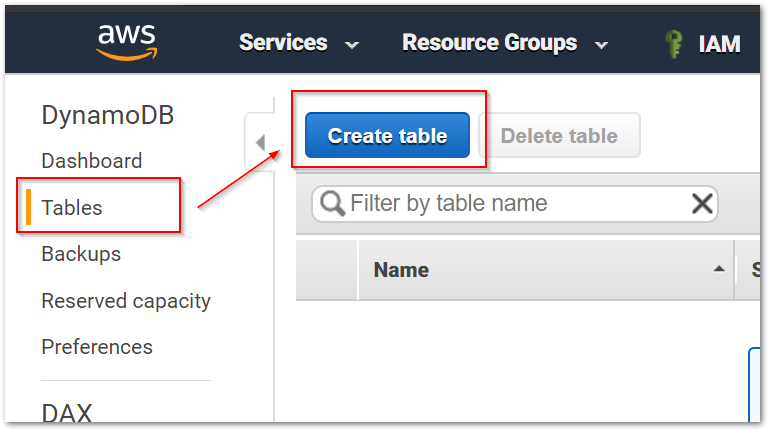Open the Services menu
Viewport: 769px width, 431px height.
[x=283, y=42]
